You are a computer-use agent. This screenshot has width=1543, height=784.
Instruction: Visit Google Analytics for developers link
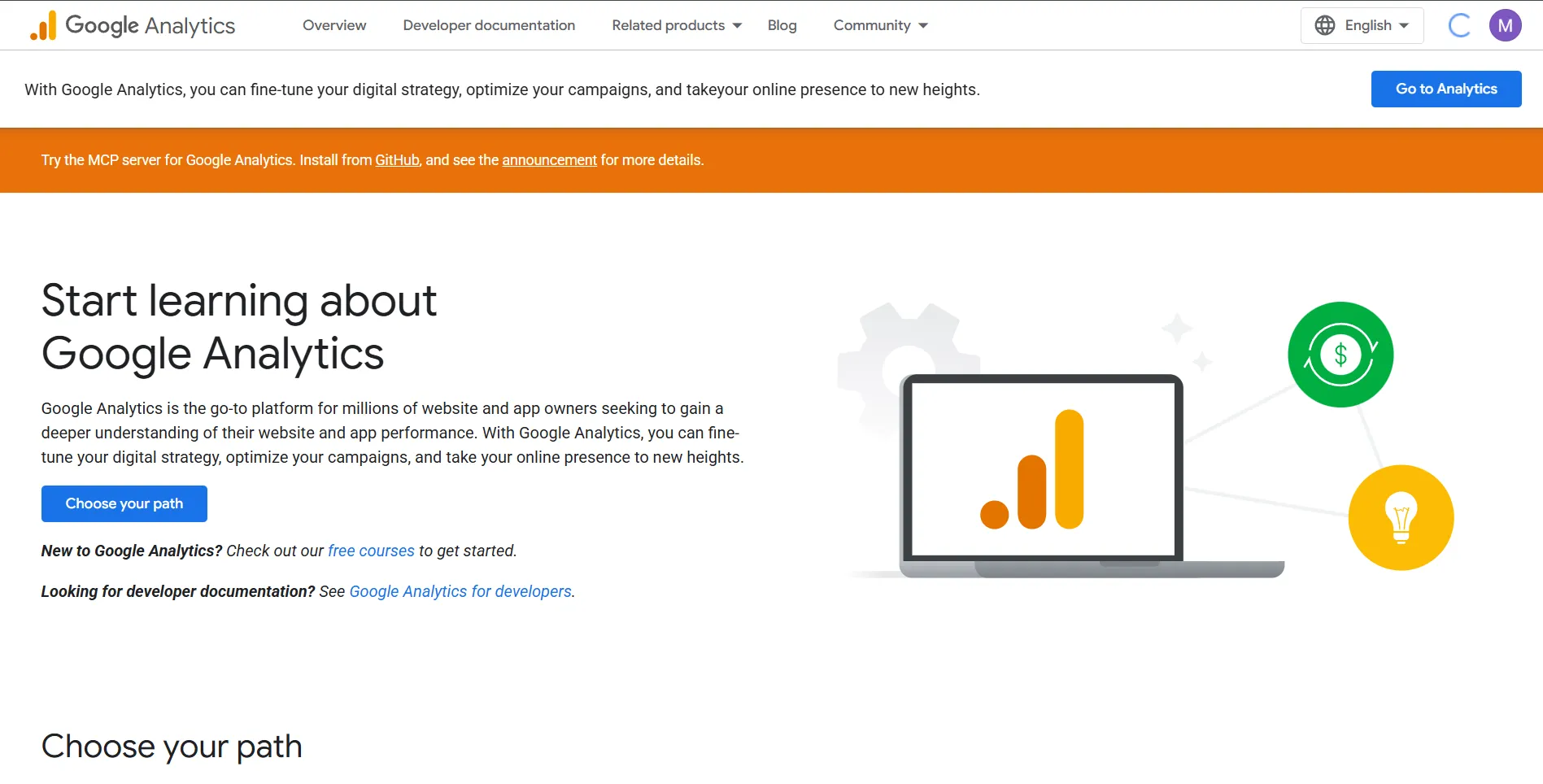460,591
